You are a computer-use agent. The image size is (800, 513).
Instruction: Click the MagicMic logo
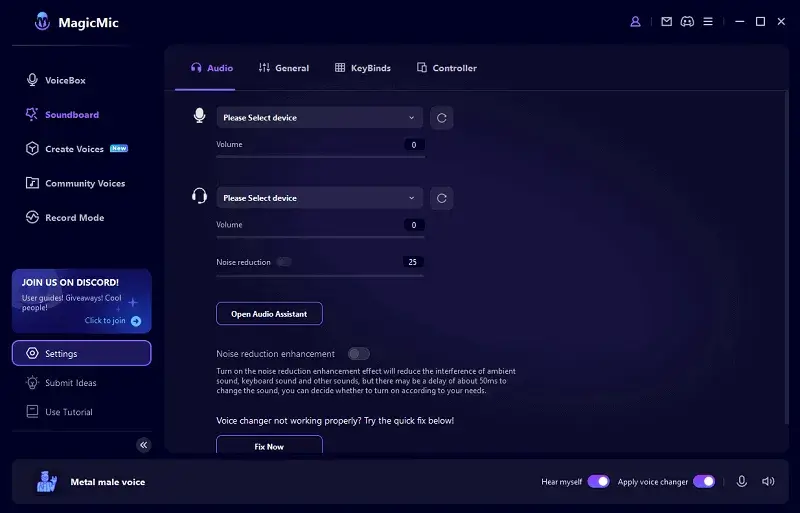pyautogui.click(x=42, y=21)
